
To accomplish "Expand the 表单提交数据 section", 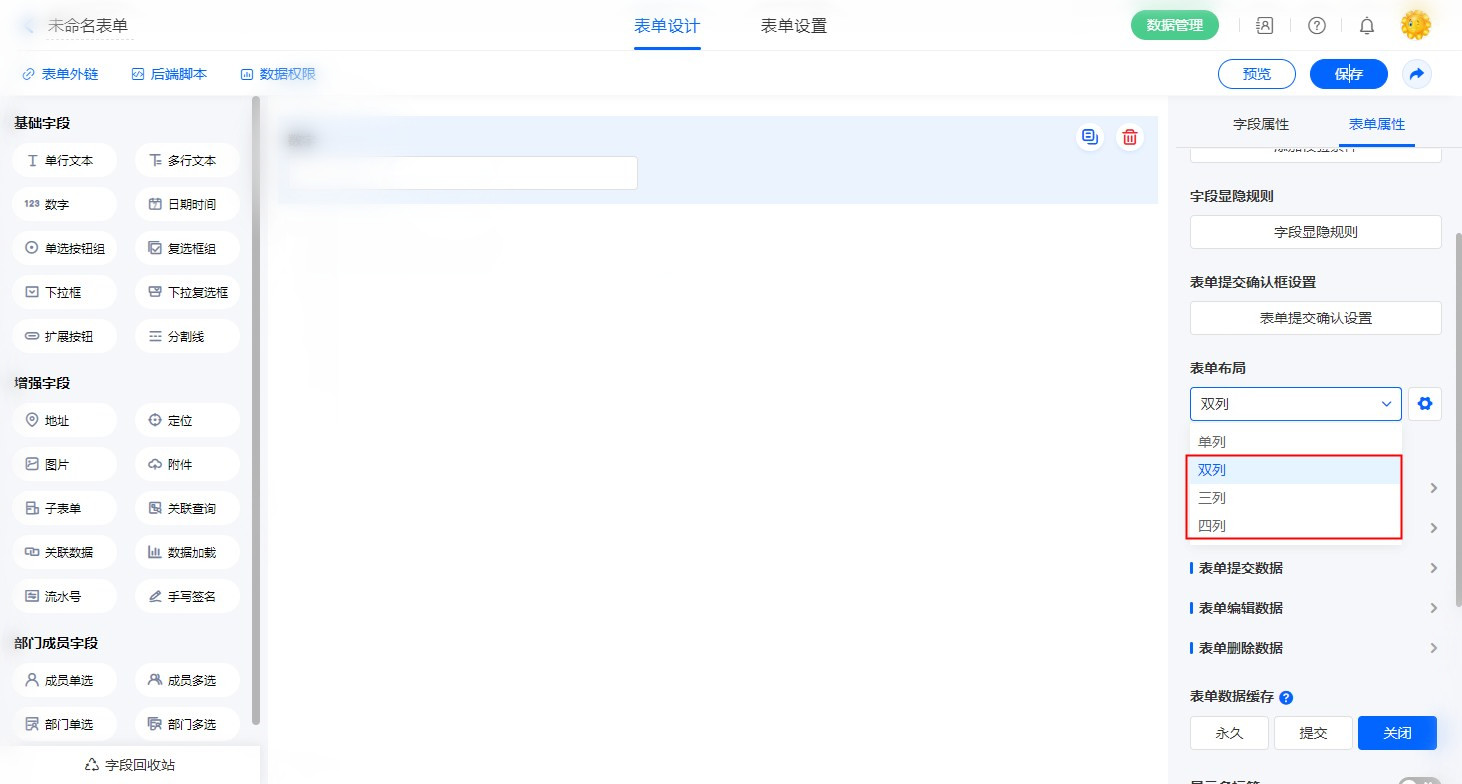I will pos(1315,568).
